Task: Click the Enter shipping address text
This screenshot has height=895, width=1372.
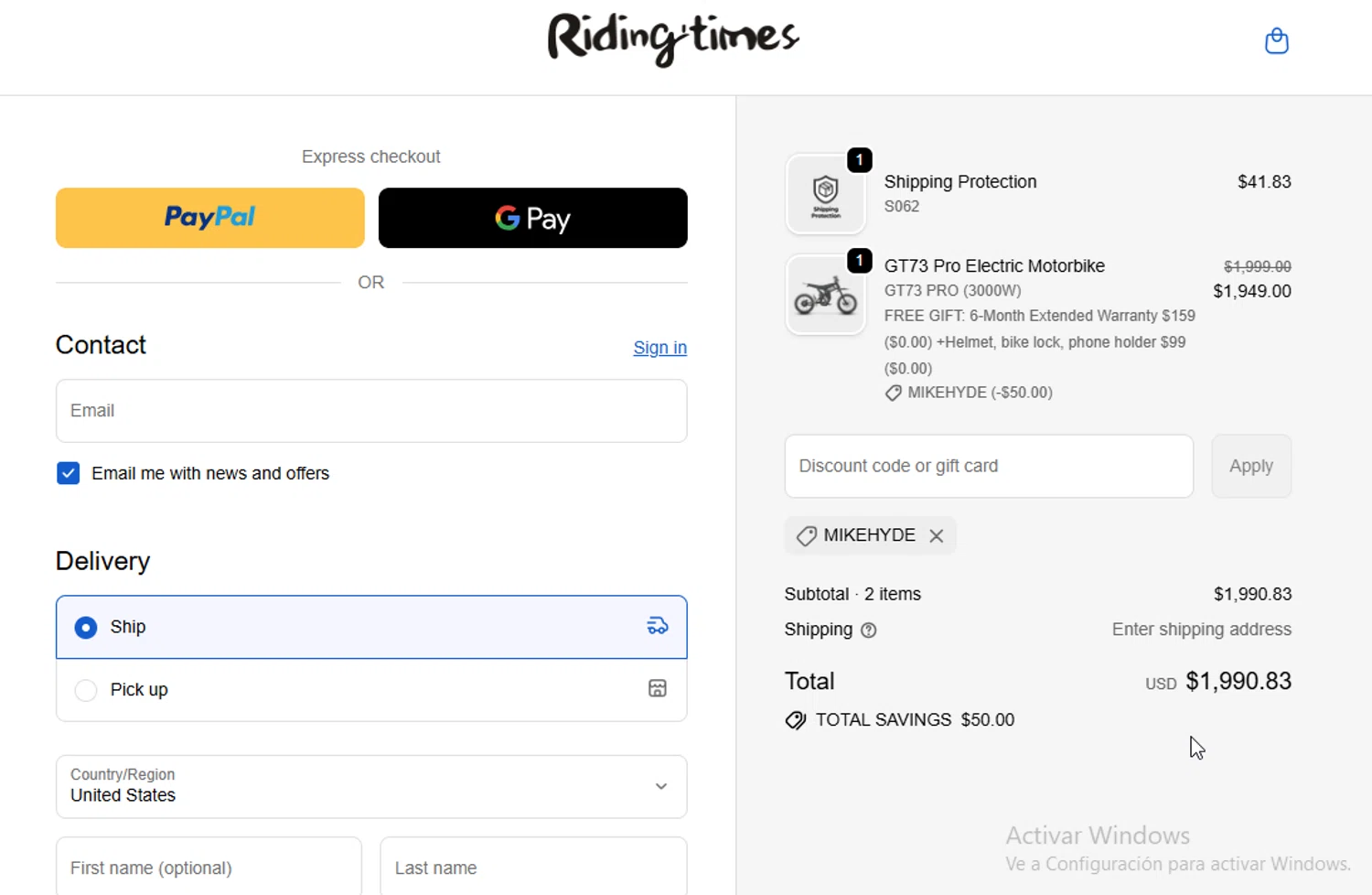Action: [1202, 629]
